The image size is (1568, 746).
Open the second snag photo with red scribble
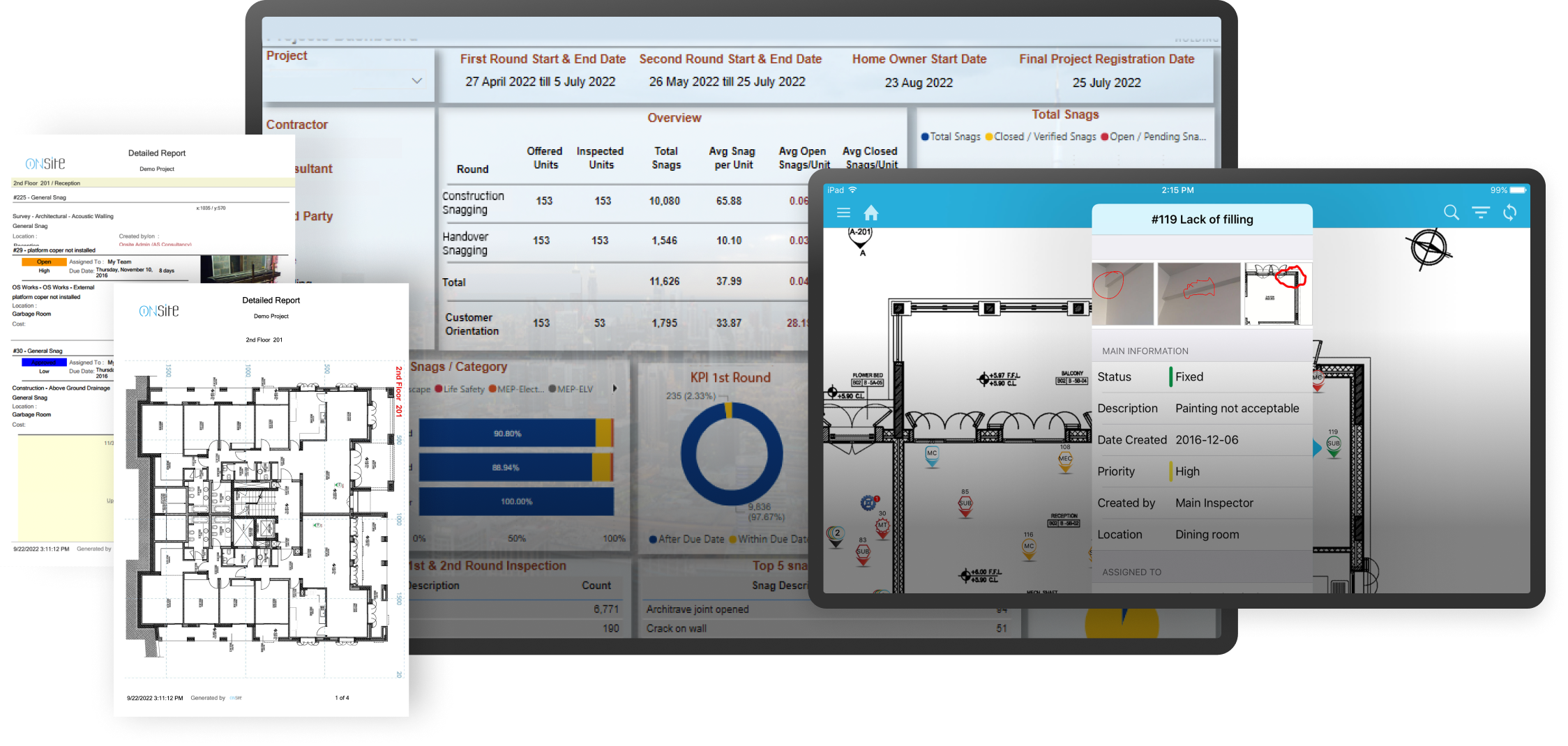[x=1199, y=294]
